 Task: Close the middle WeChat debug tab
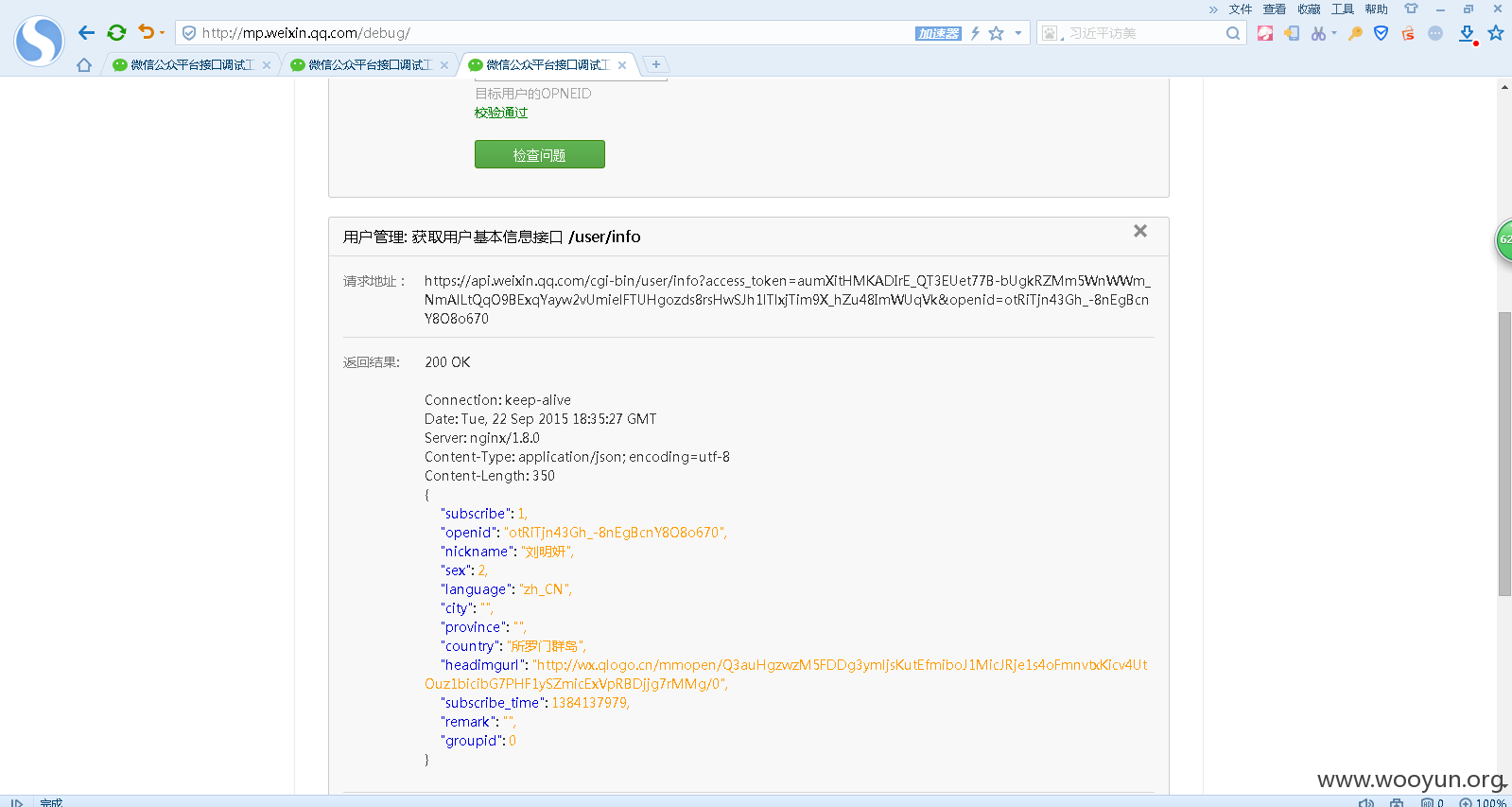[x=444, y=65]
